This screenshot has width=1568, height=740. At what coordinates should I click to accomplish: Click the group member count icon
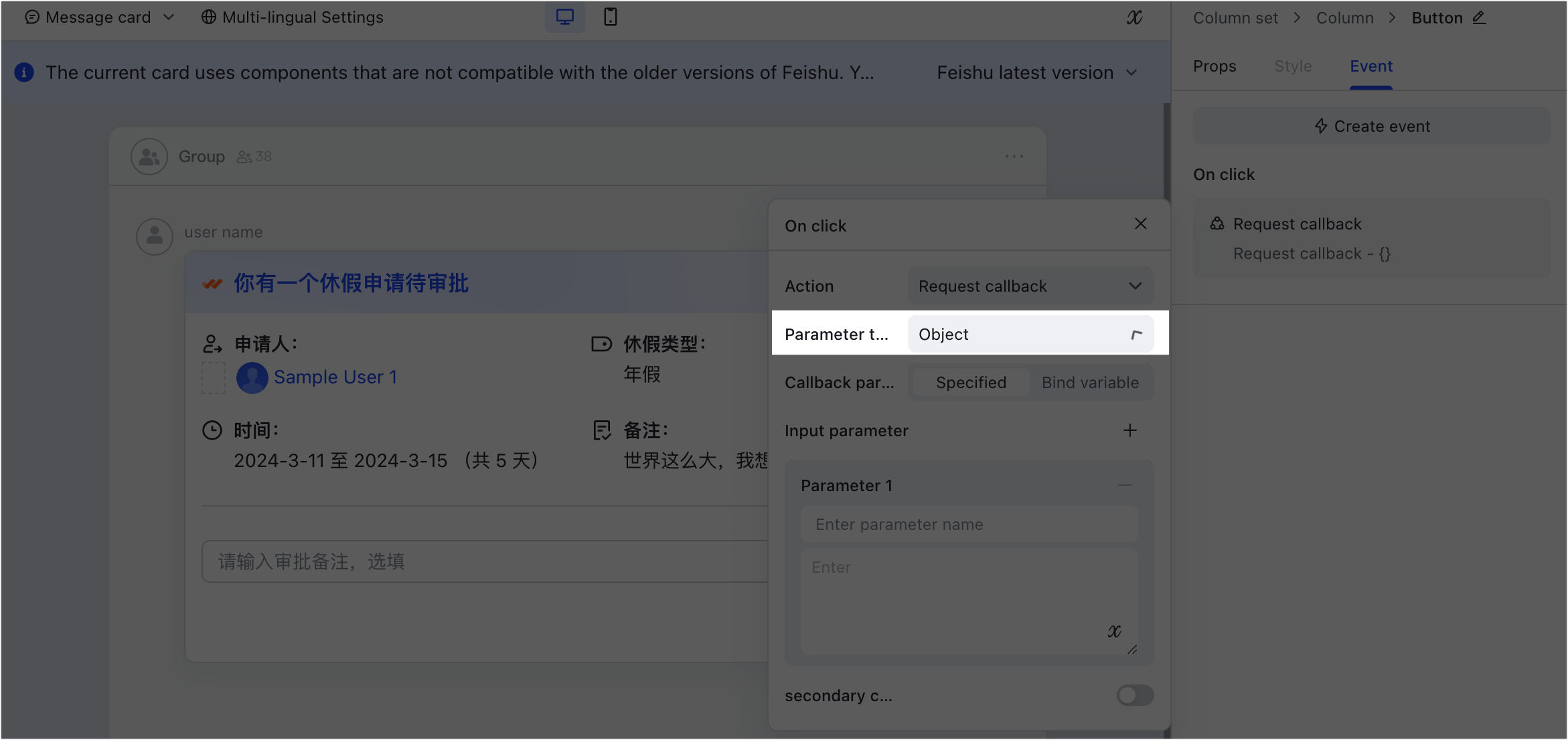coord(244,157)
